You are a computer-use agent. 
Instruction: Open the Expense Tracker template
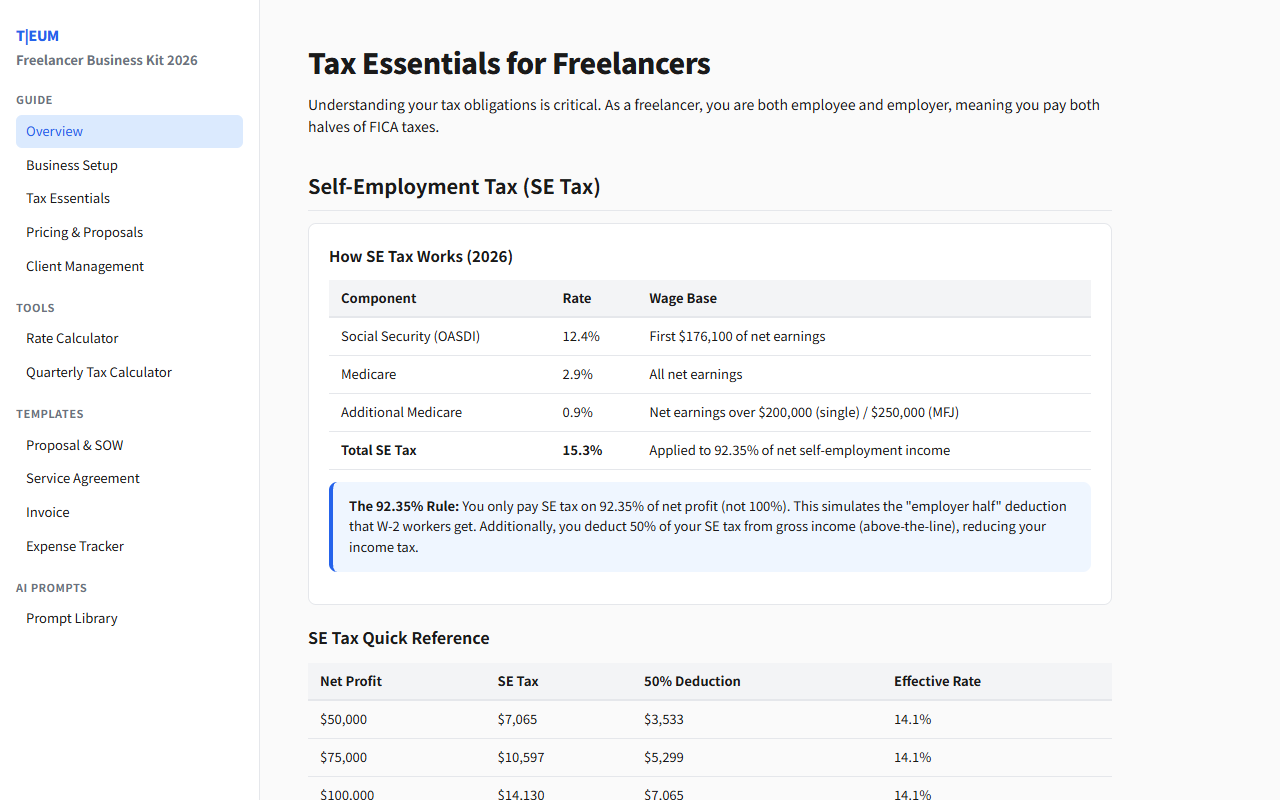tap(74, 546)
